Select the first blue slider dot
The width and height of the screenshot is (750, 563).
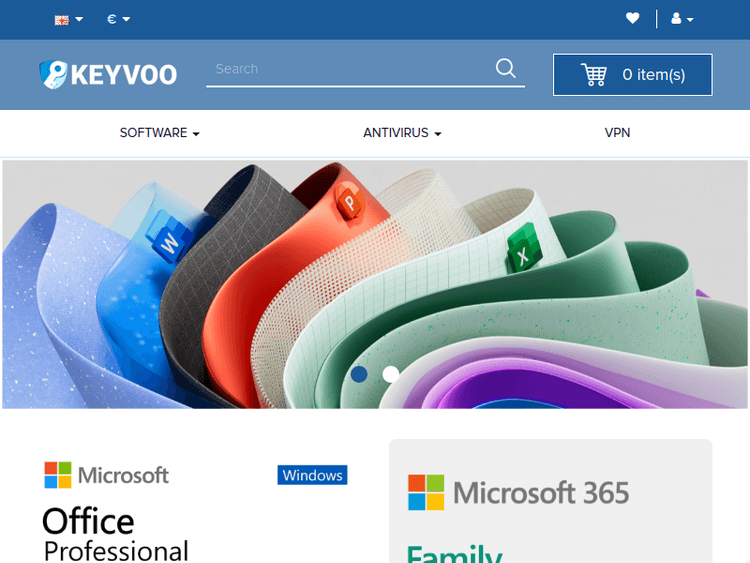[x=359, y=374]
